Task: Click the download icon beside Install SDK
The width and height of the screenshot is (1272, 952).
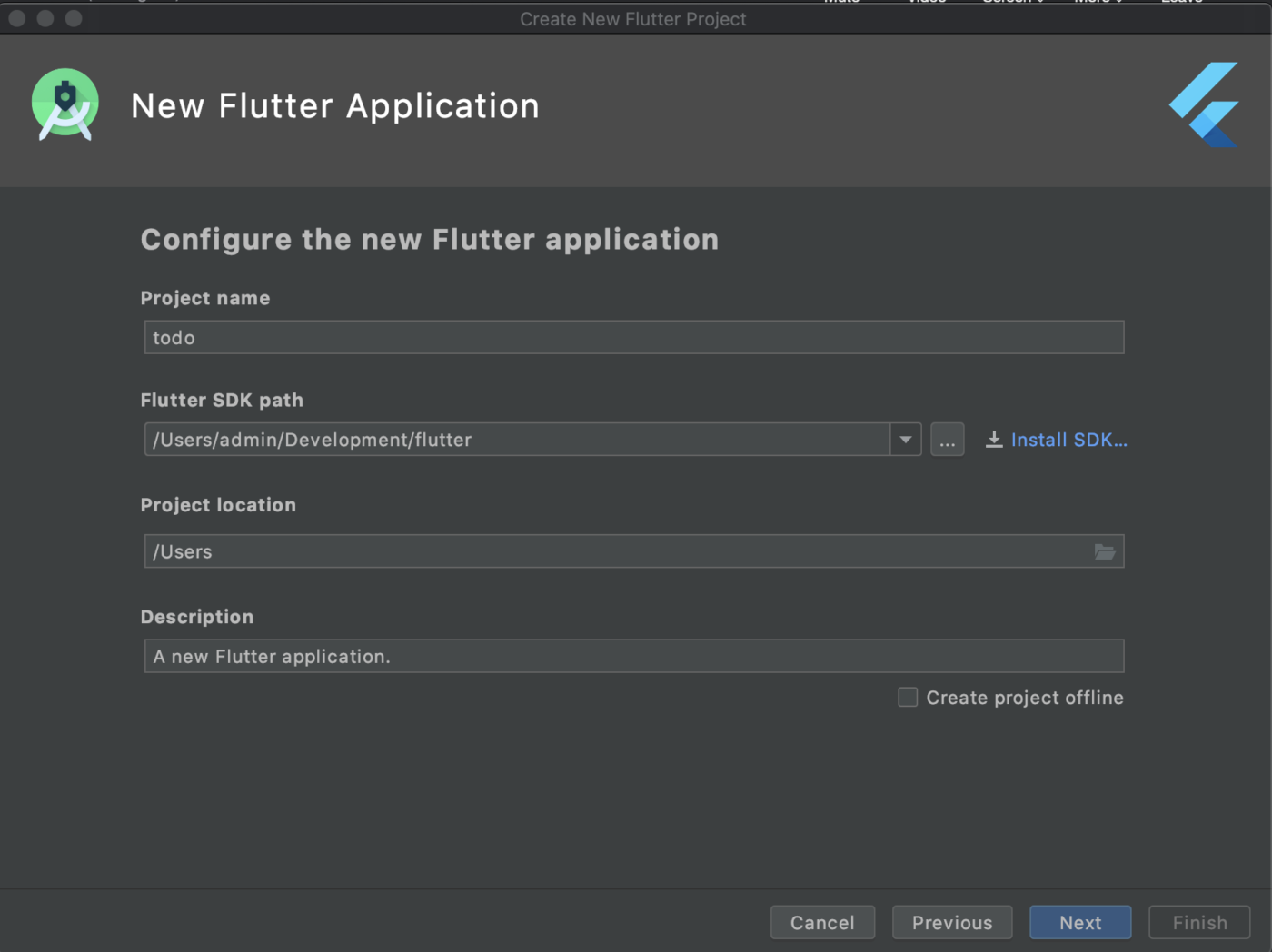Action: coord(994,440)
